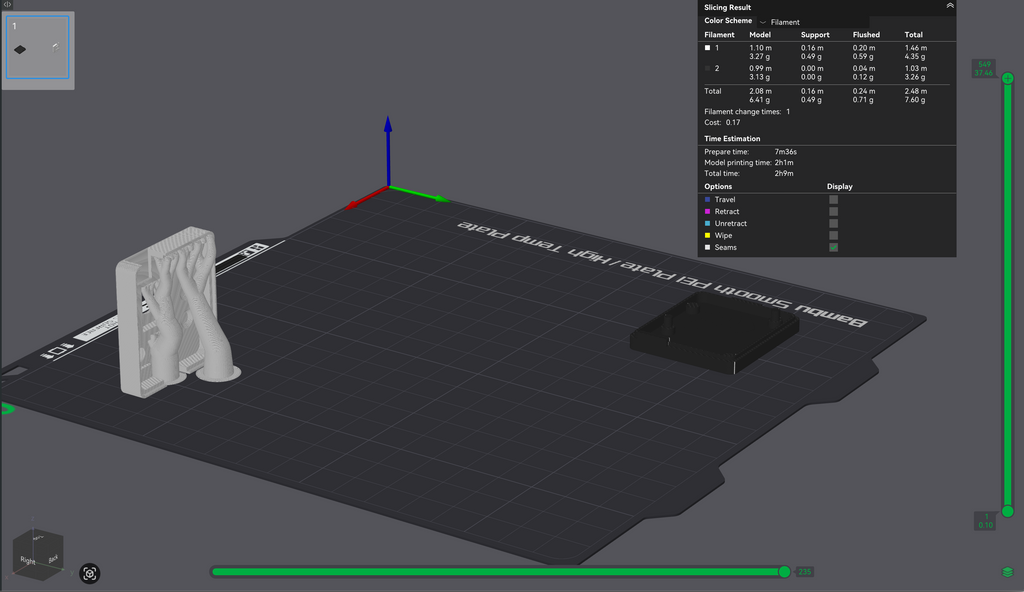Click the Options heading
This screenshot has height=592, width=1024.
(718, 186)
